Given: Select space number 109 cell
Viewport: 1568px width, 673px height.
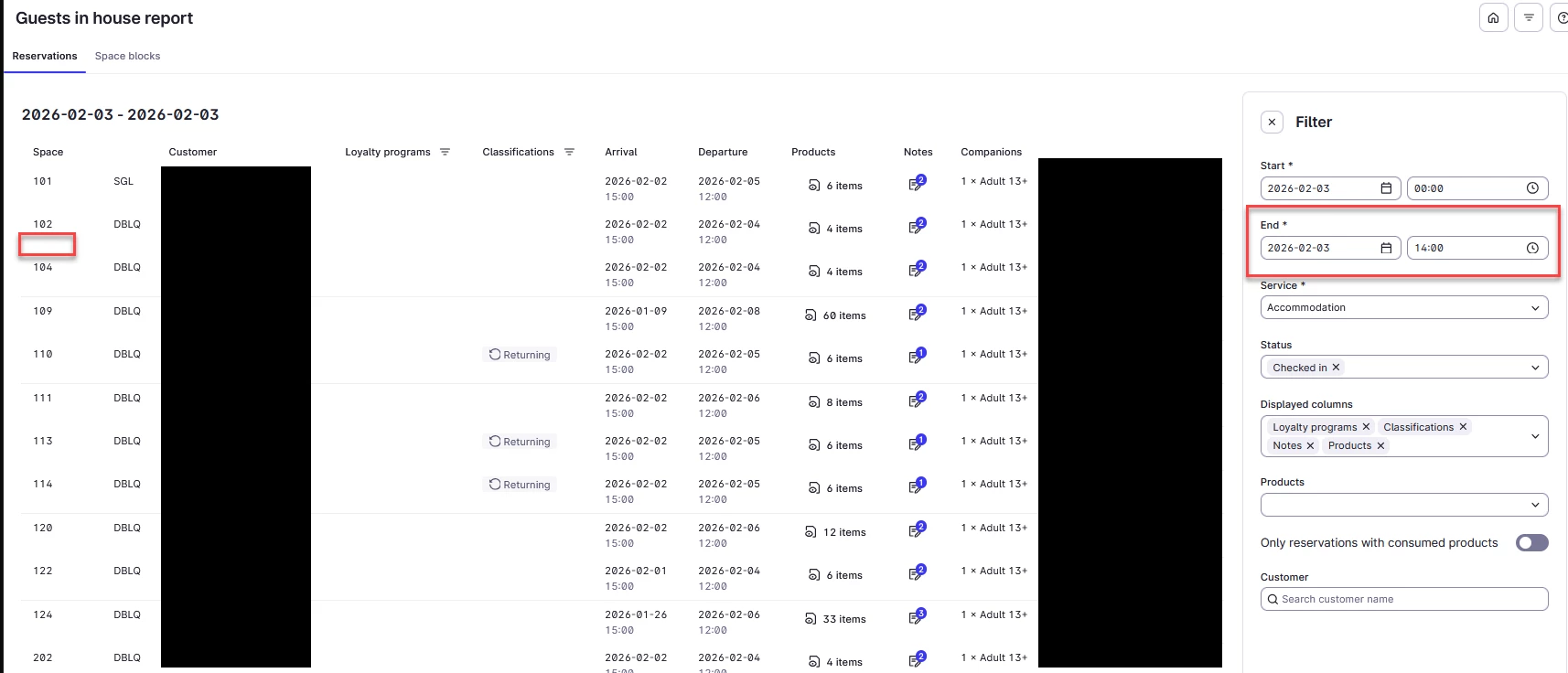Looking at the screenshot, I should tap(43, 311).
